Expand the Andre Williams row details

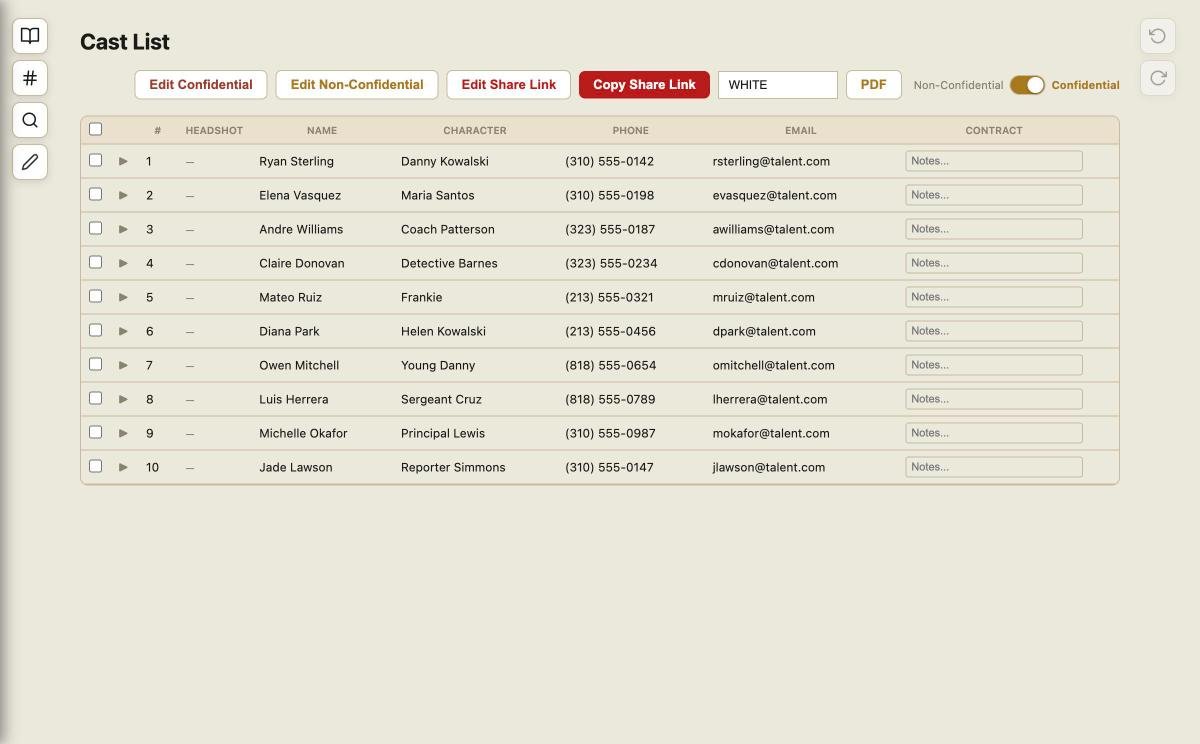point(123,229)
